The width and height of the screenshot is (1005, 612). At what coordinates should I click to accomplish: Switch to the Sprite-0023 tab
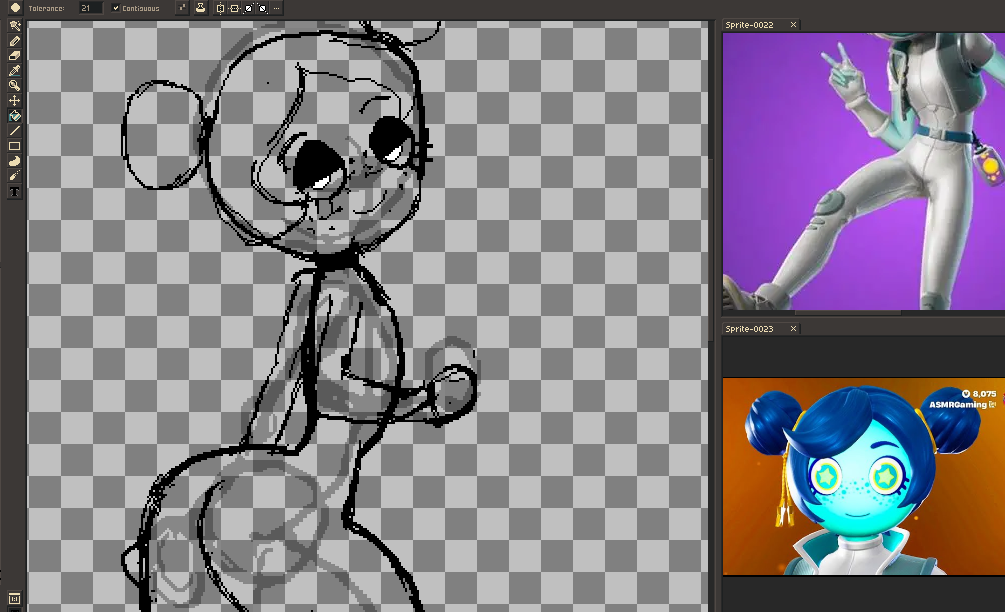749,329
